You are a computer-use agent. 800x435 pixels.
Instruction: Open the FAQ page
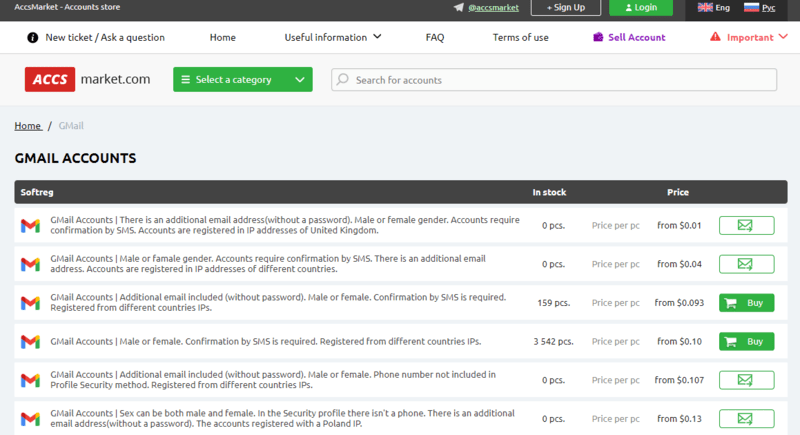click(435, 37)
